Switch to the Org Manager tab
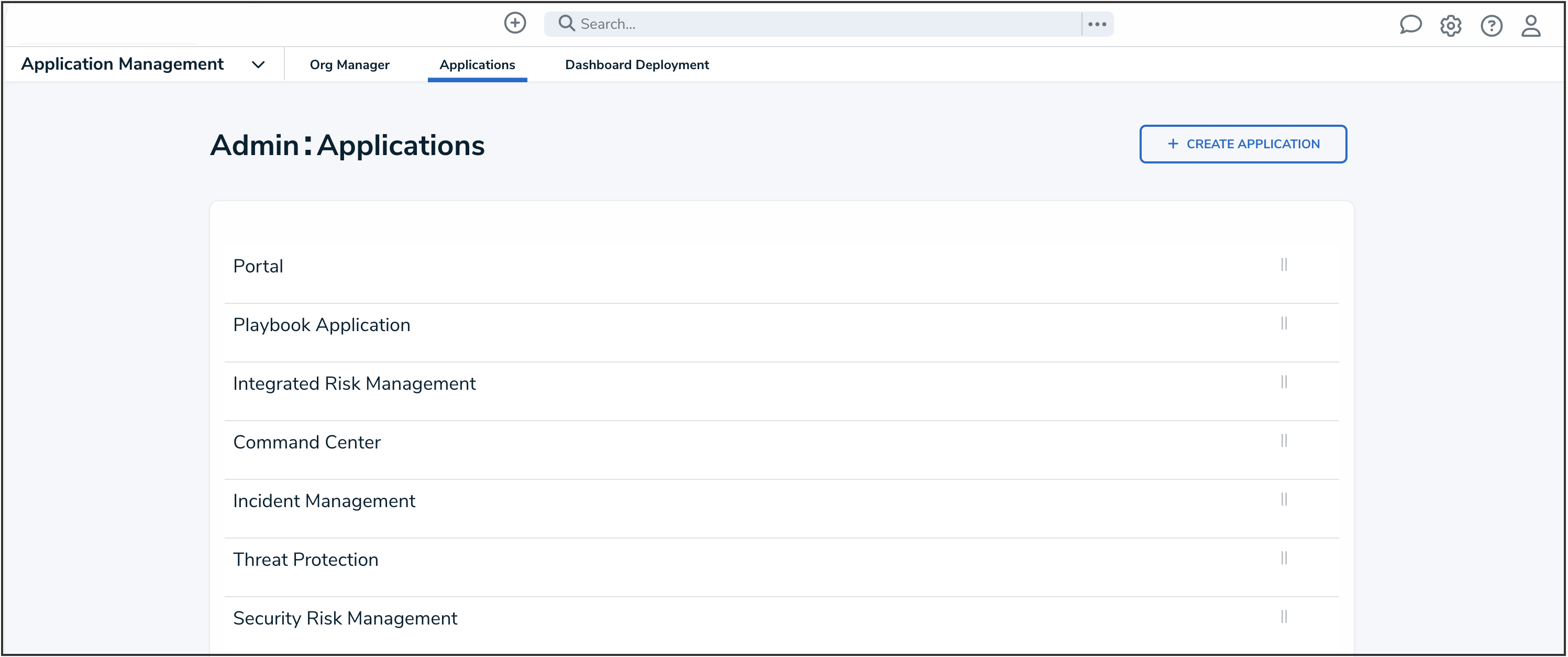The image size is (1568, 657). coord(349,64)
